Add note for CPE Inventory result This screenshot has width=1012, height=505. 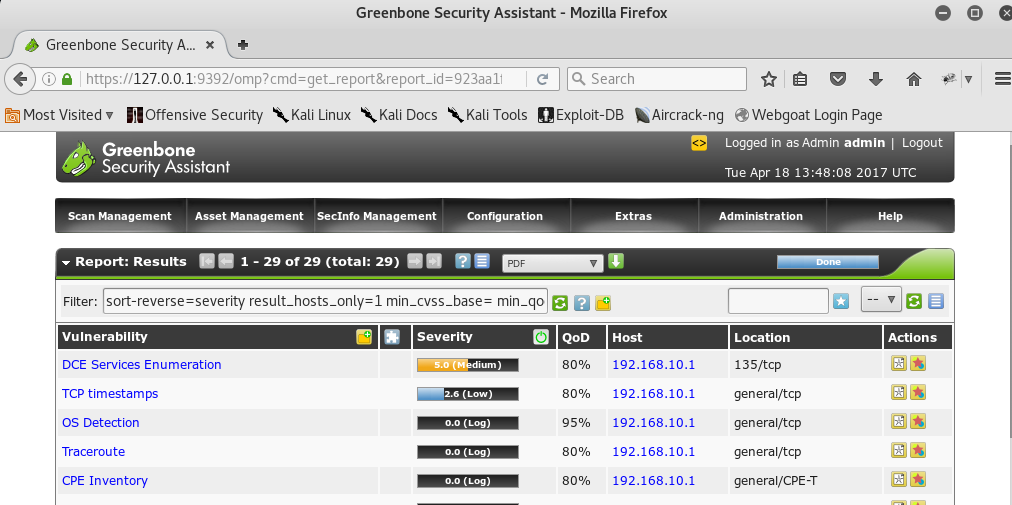(x=898, y=479)
